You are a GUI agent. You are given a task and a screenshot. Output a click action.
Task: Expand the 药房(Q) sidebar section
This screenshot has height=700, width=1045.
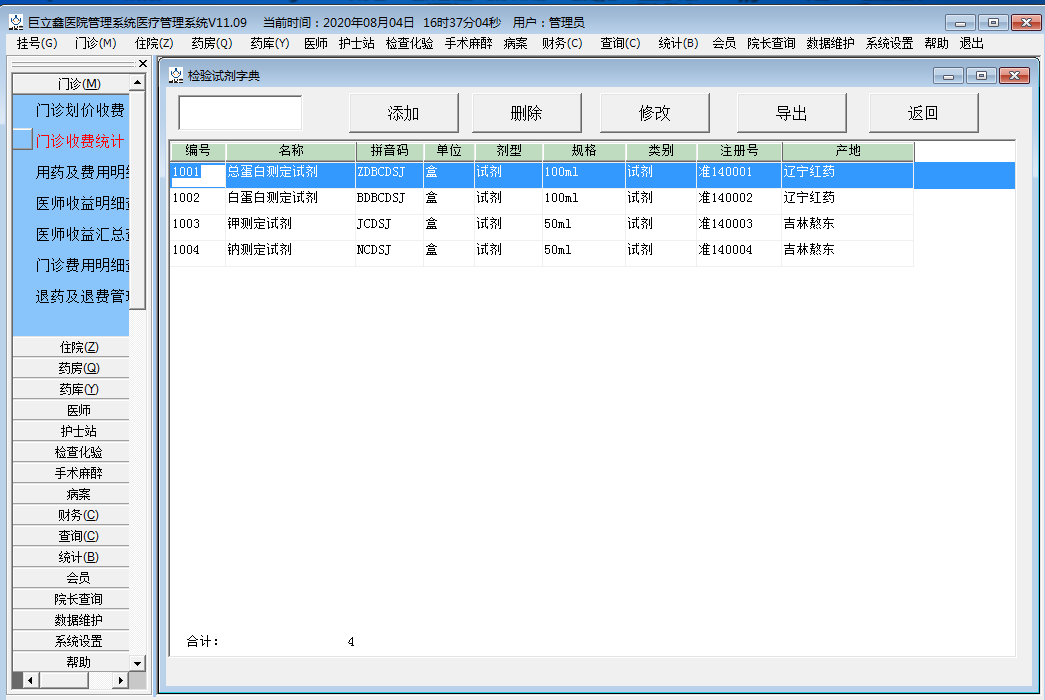pos(78,368)
